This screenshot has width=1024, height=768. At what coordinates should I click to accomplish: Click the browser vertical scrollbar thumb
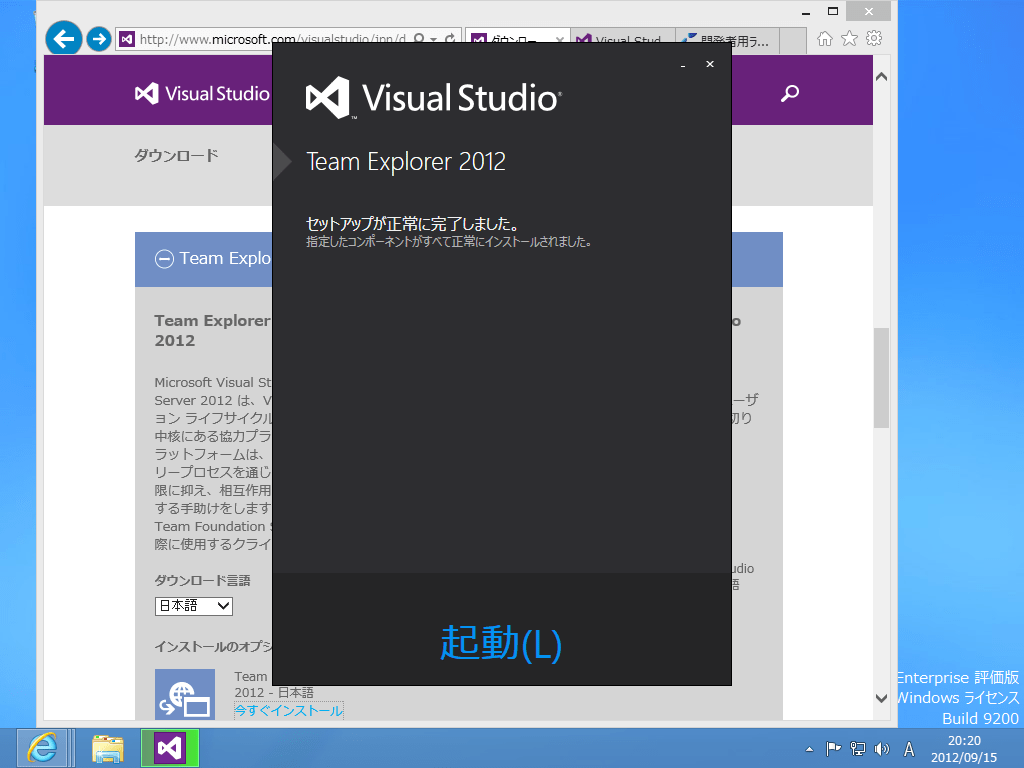(881, 377)
